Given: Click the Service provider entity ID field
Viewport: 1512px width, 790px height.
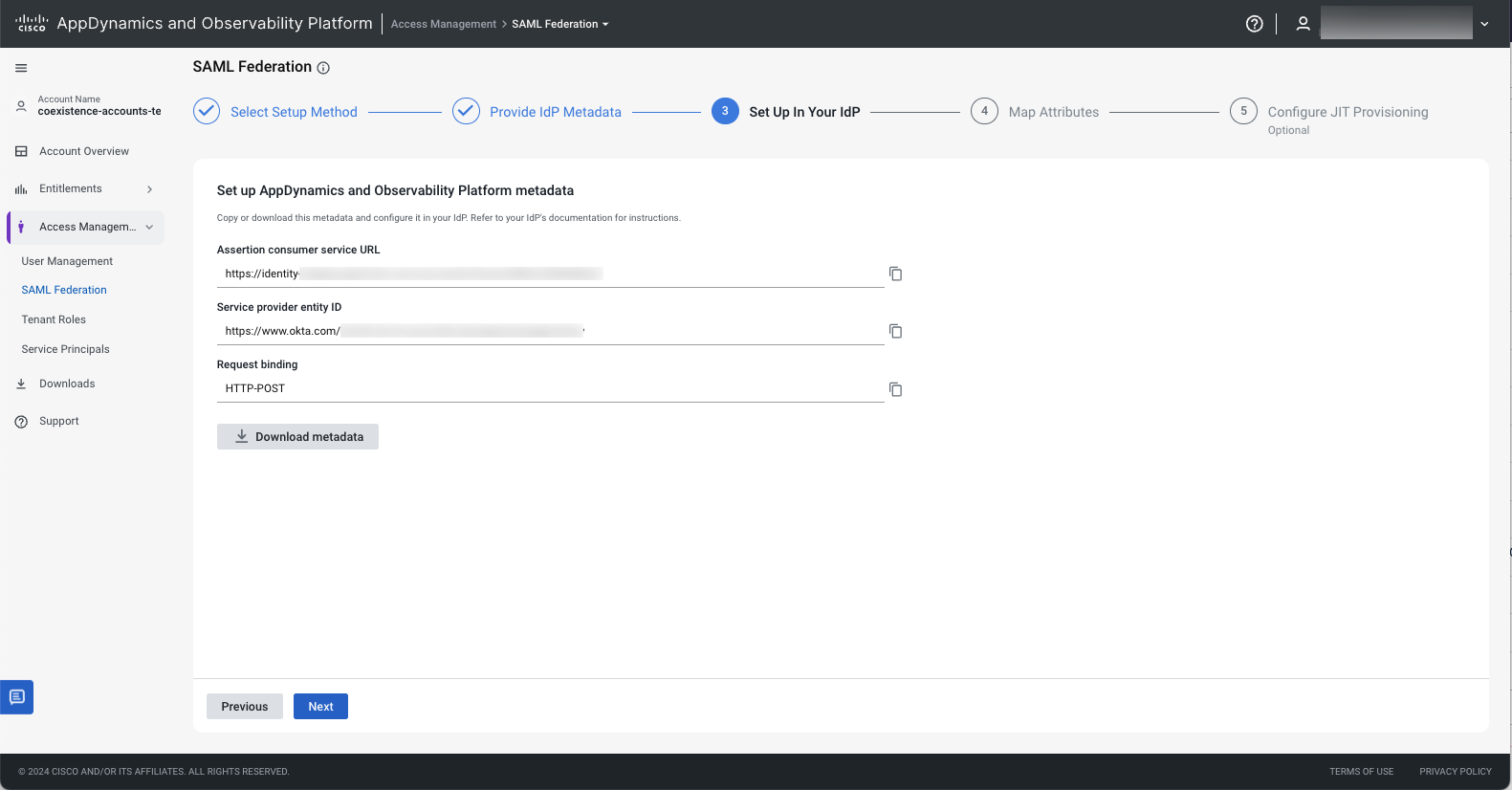Looking at the screenshot, I should [x=550, y=331].
